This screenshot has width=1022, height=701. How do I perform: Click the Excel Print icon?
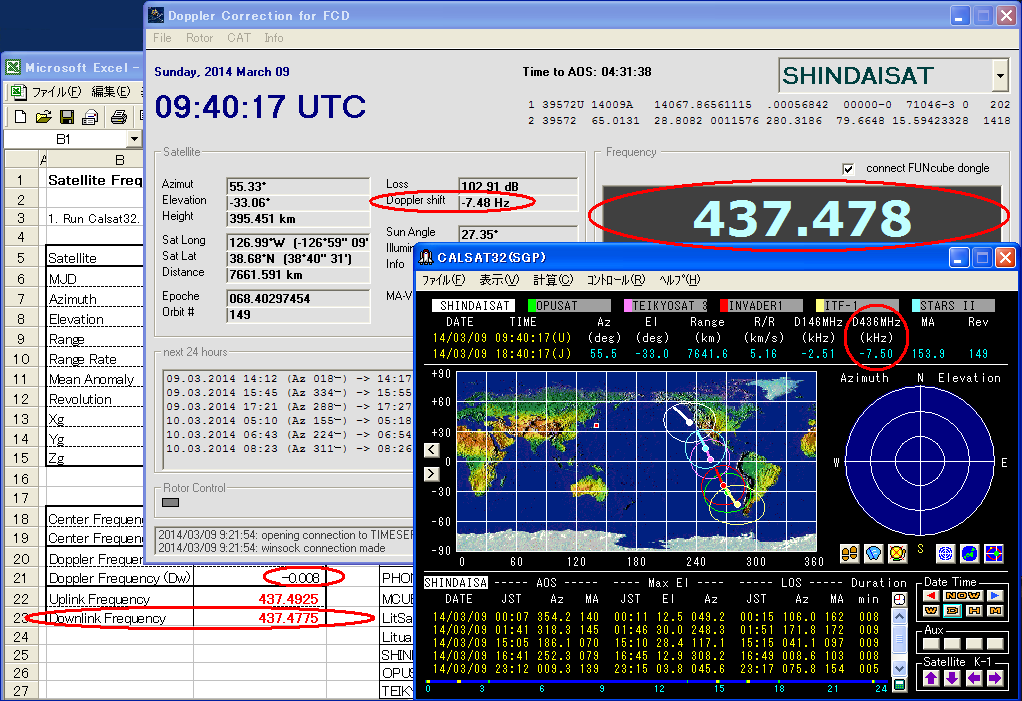119,117
